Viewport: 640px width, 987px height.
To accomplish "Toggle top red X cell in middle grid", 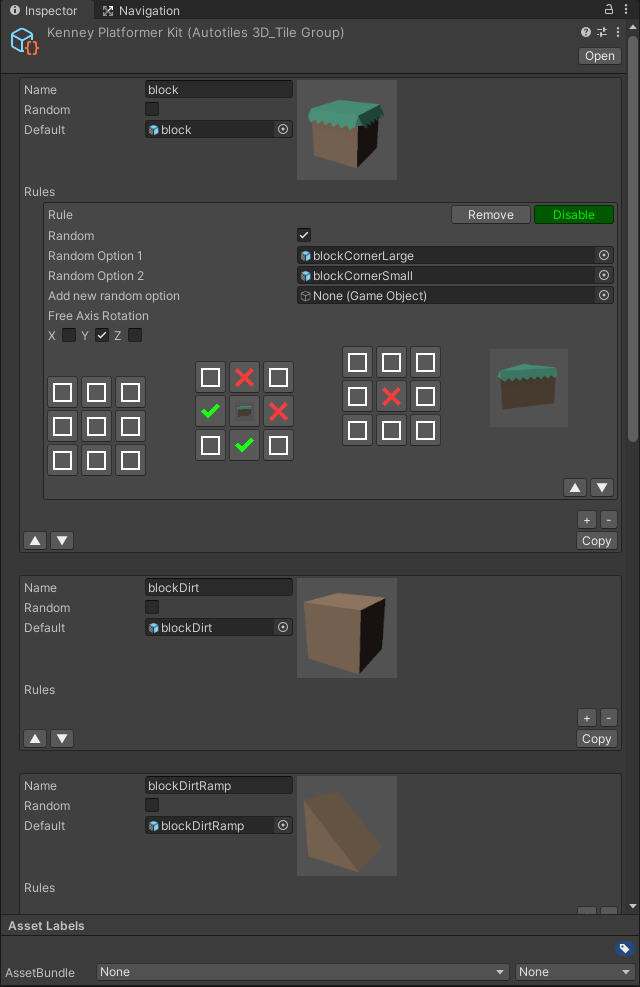I will click(x=244, y=377).
